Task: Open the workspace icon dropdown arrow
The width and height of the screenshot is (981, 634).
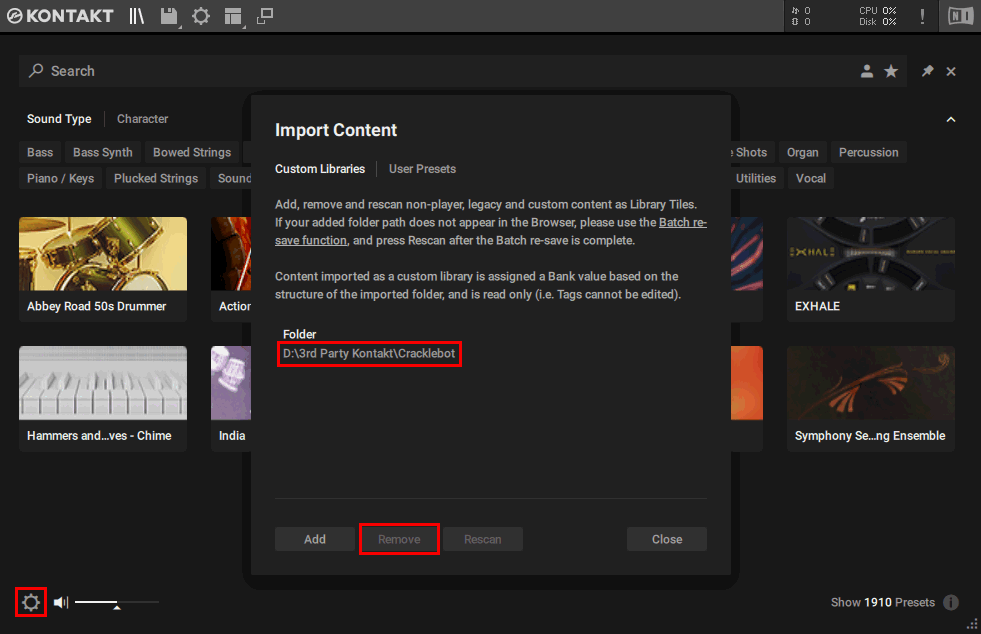Action: 244,25
